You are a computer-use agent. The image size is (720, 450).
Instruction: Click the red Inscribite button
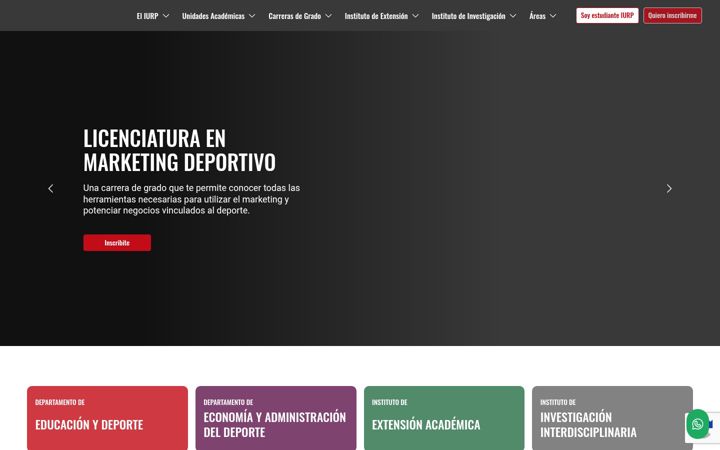point(117,242)
